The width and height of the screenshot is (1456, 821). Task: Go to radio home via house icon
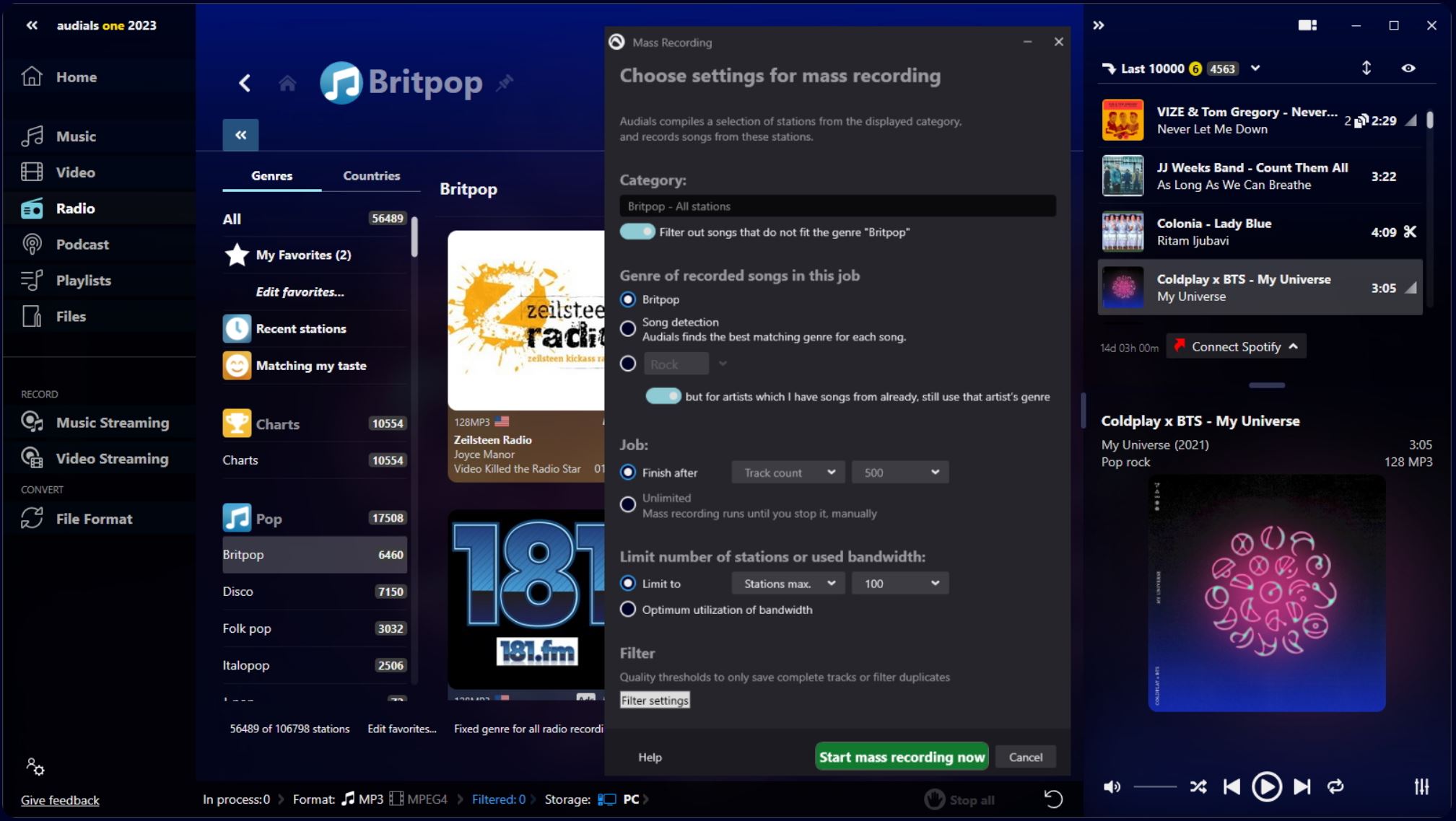pyautogui.click(x=287, y=84)
